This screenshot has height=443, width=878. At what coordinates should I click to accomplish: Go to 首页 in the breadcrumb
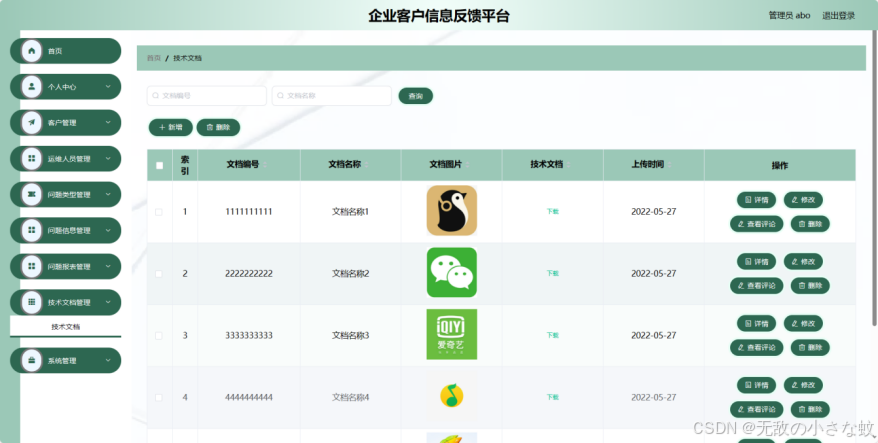[153, 58]
